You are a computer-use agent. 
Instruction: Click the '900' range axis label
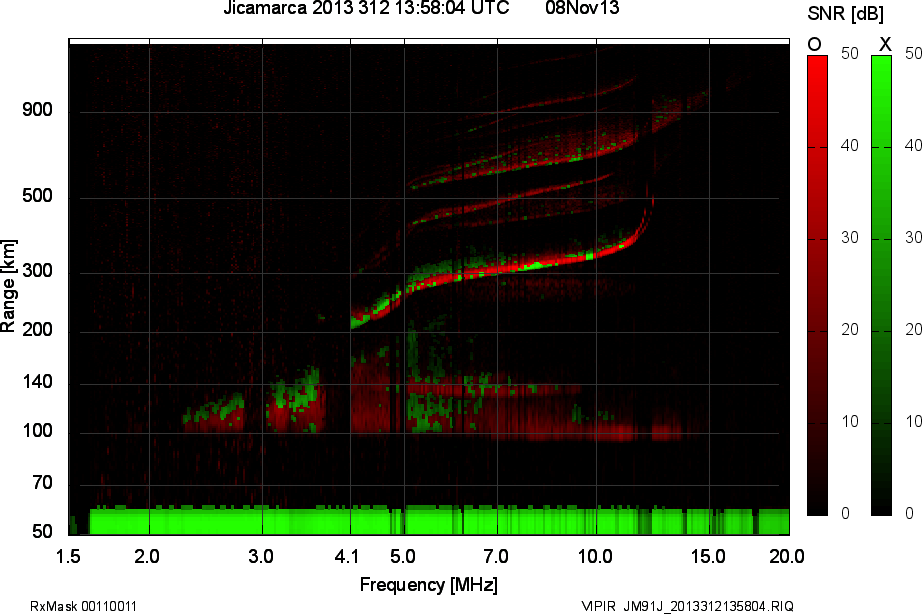point(37,110)
